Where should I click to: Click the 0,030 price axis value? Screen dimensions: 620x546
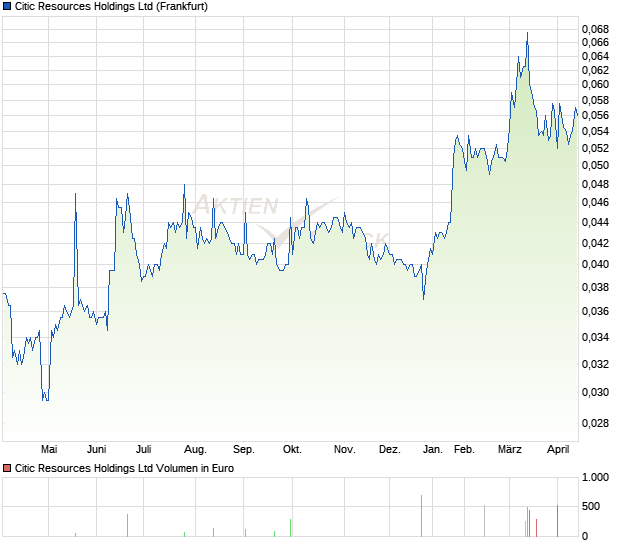coord(595,393)
